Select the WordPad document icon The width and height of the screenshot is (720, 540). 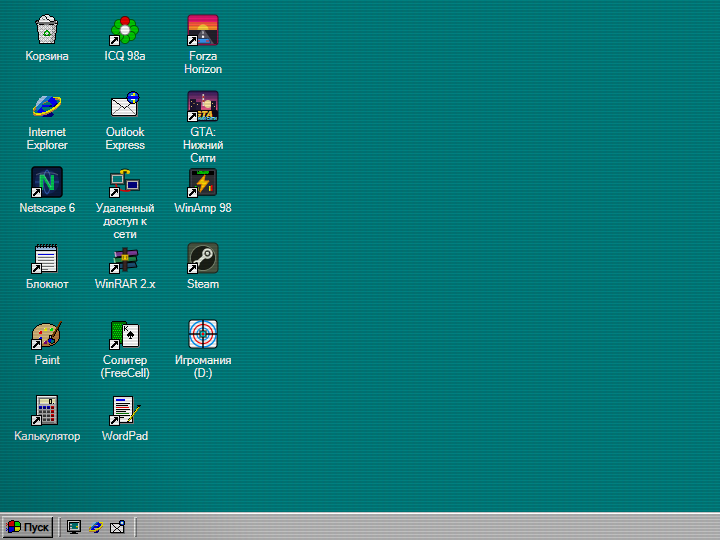coord(124,410)
